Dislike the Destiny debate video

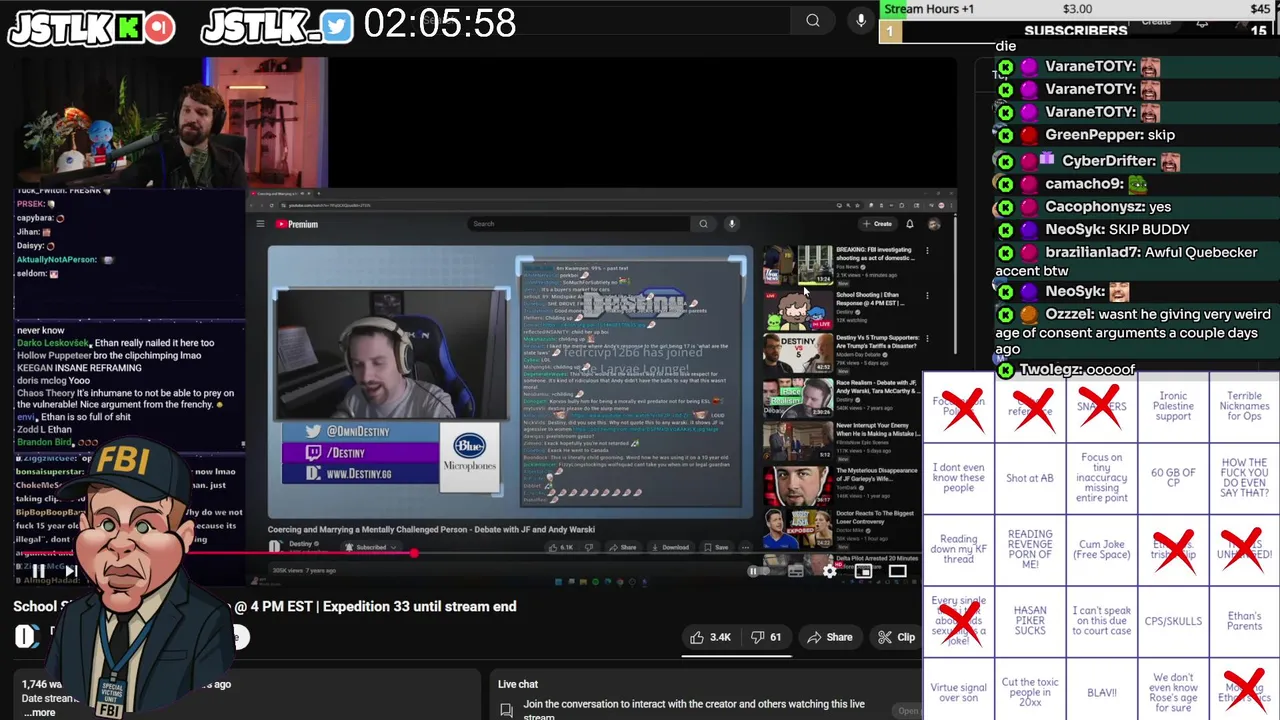click(x=589, y=547)
